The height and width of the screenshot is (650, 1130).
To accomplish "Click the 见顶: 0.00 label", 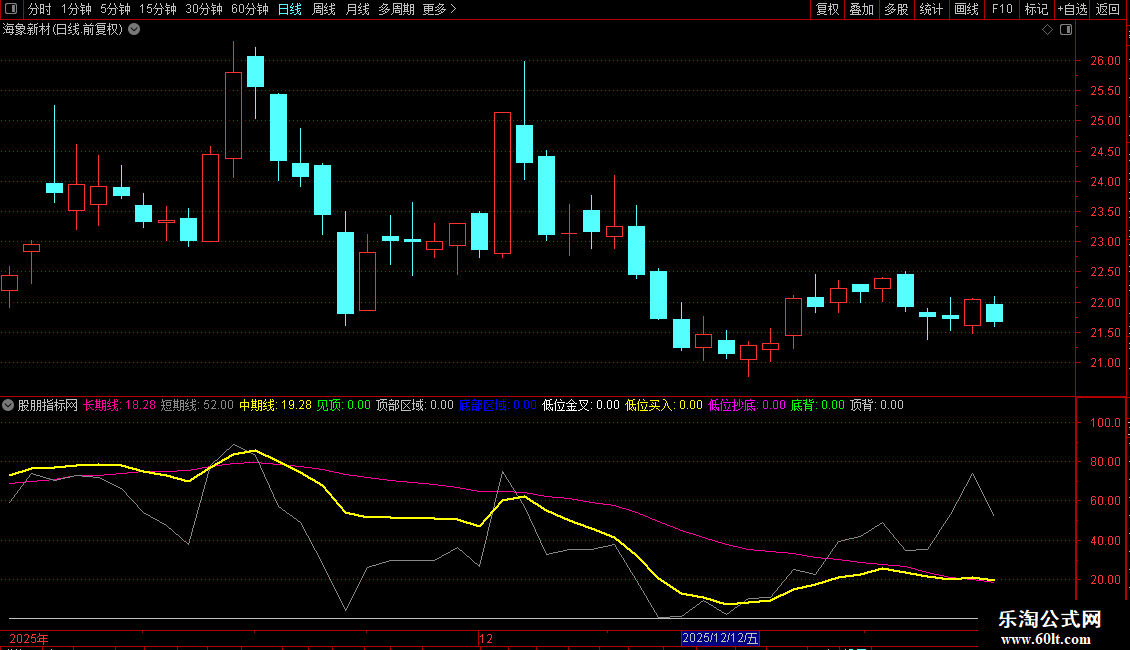I will click(x=344, y=405).
